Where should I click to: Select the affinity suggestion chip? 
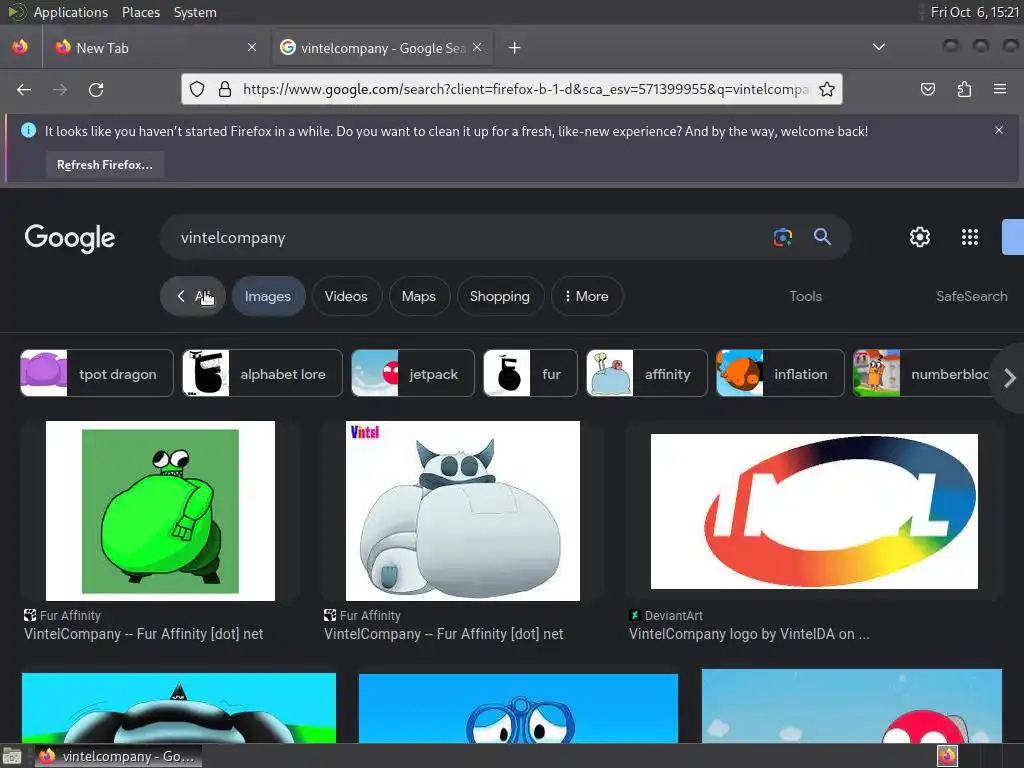coord(647,374)
